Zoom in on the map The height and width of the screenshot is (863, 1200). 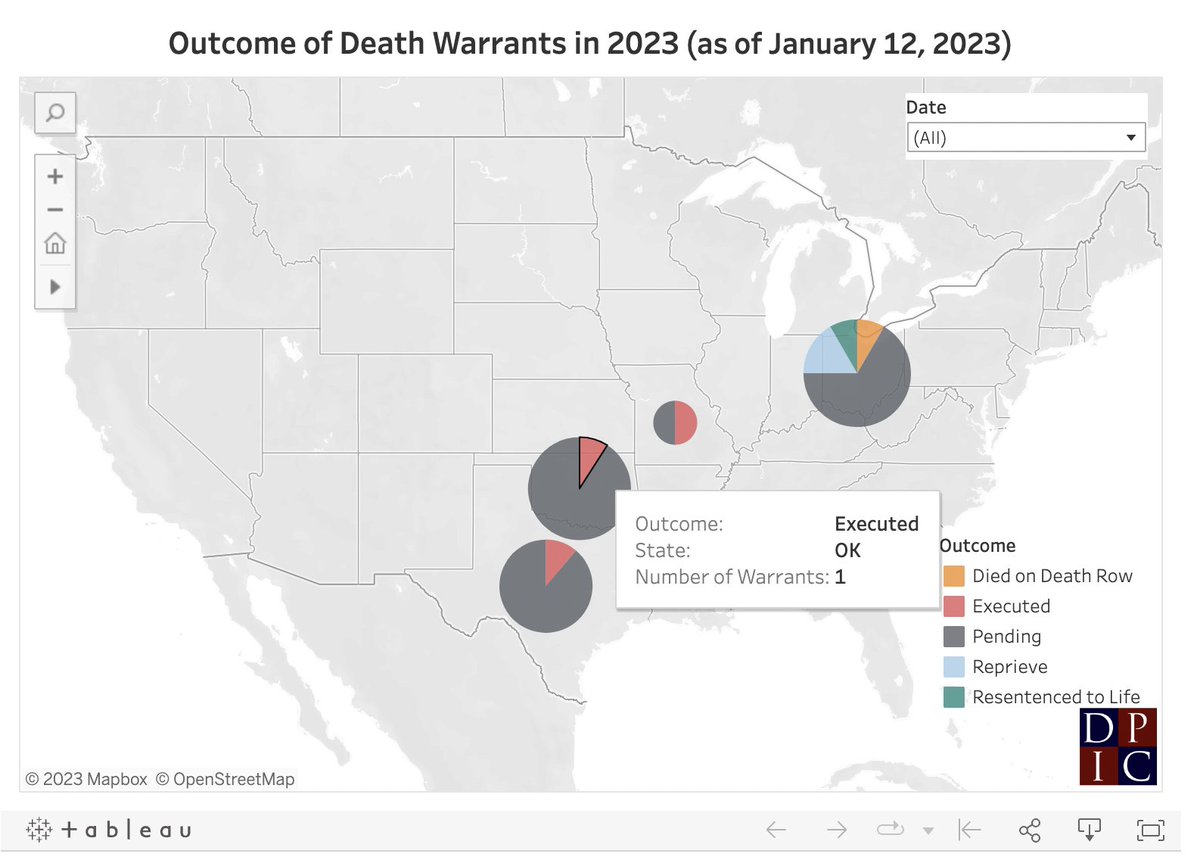55,176
